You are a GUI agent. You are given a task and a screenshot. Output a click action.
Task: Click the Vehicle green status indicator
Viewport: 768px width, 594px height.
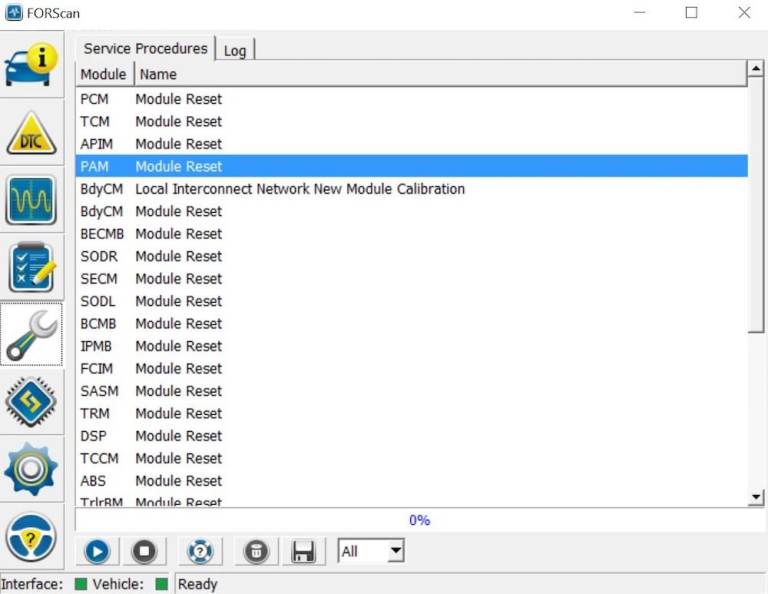(162, 584)
